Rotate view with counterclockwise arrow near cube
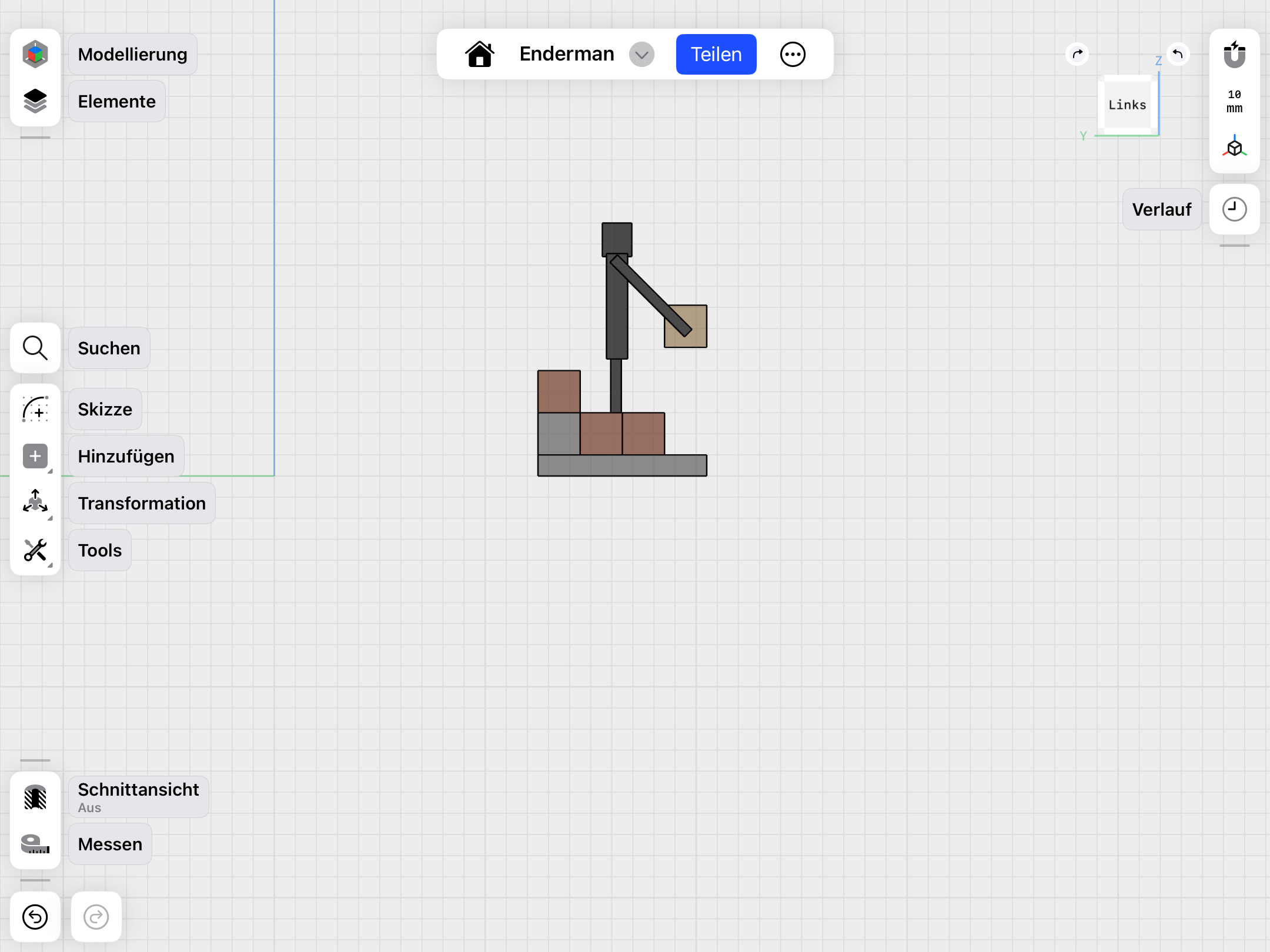 click(x=1178, y=55)
